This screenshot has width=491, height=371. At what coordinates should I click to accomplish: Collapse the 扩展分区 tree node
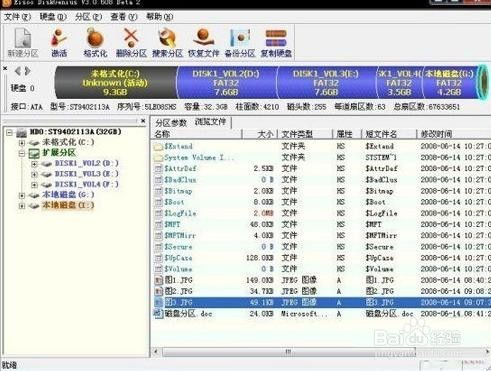22,154
